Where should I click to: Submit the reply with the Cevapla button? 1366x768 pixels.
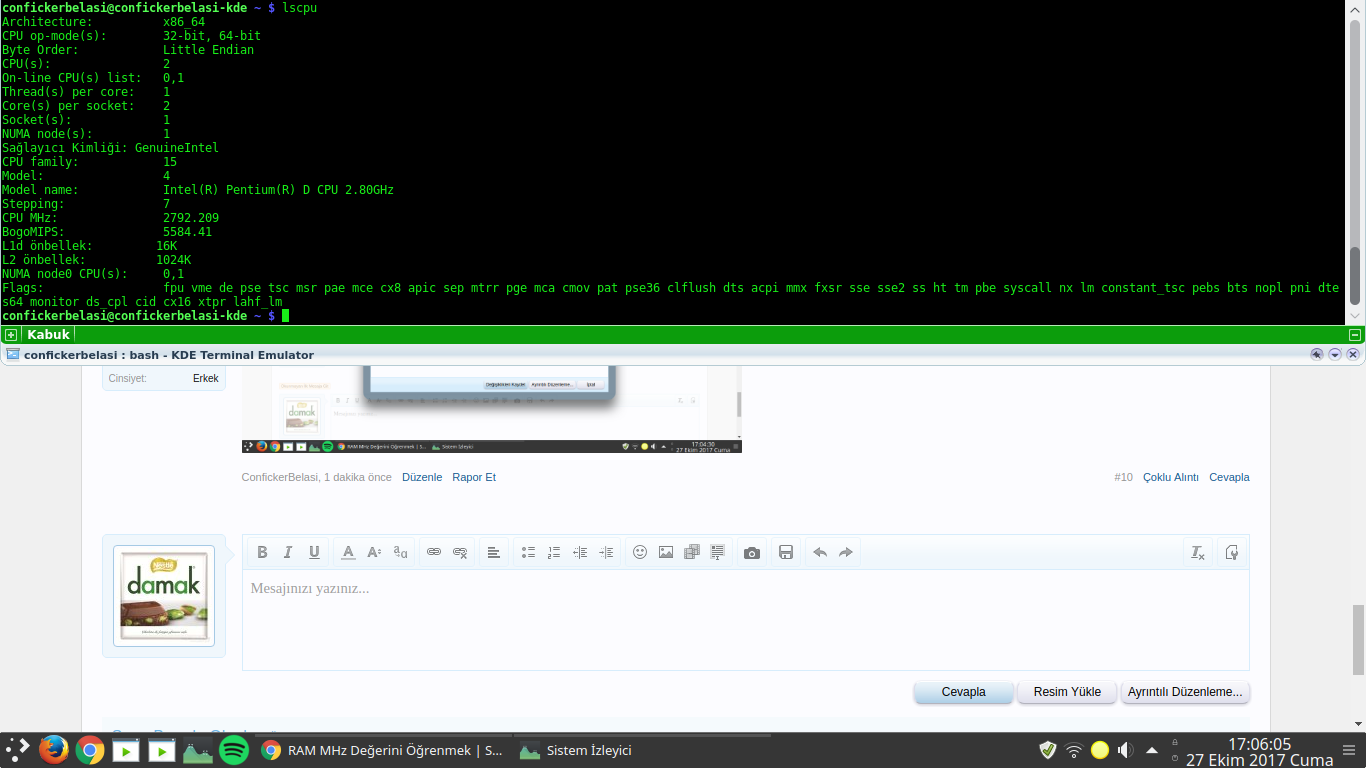coord(964,692)
